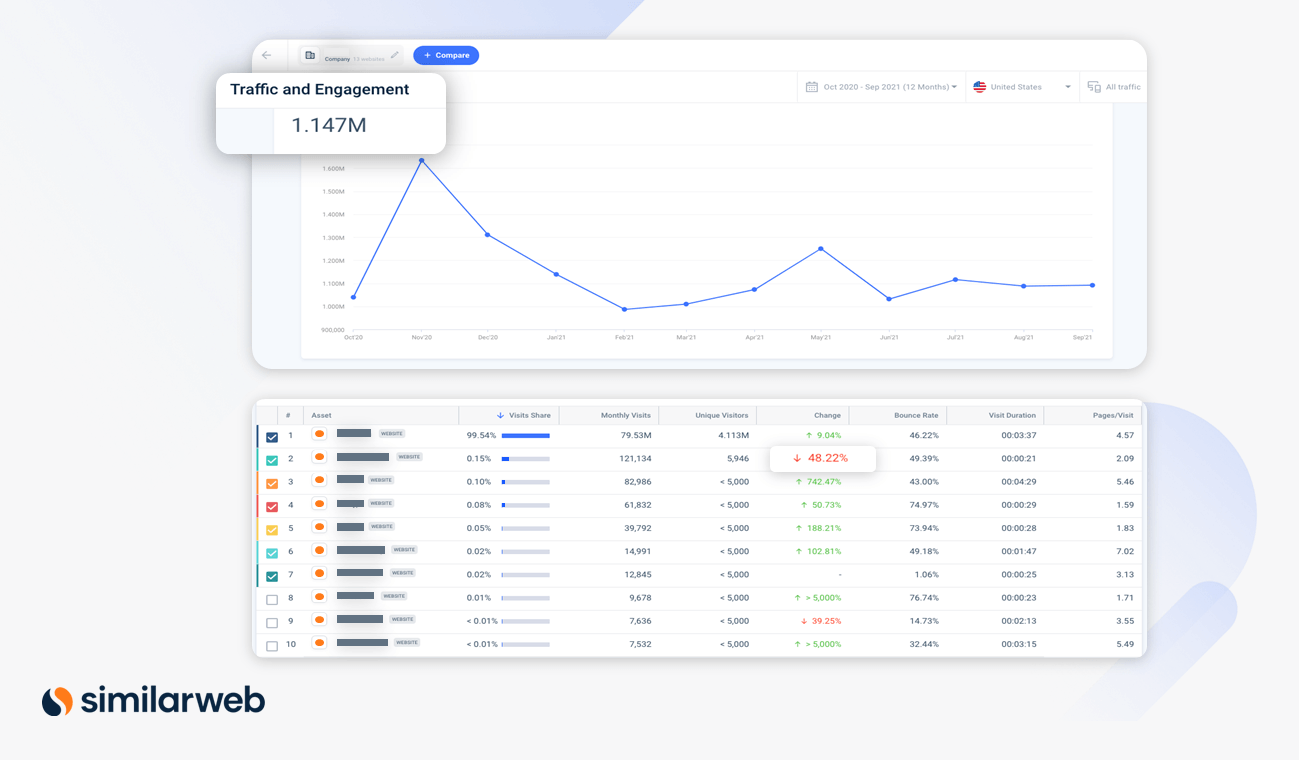1299x760 pixels.
Task: Click the 0.10% visits share bar
Action: pyautogui.click(x=526, y=482)
